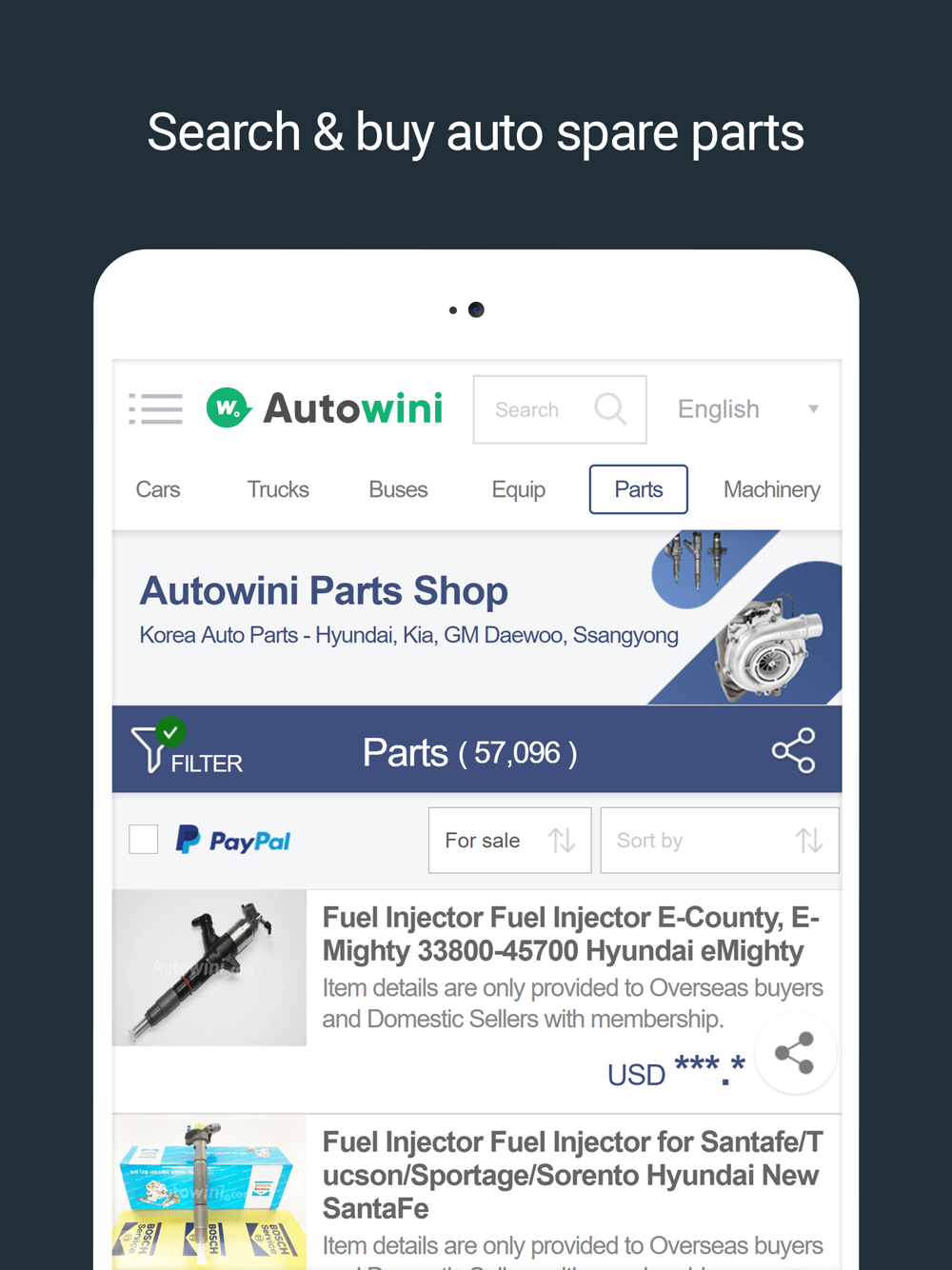Switch to the Machinery tab

772,489
